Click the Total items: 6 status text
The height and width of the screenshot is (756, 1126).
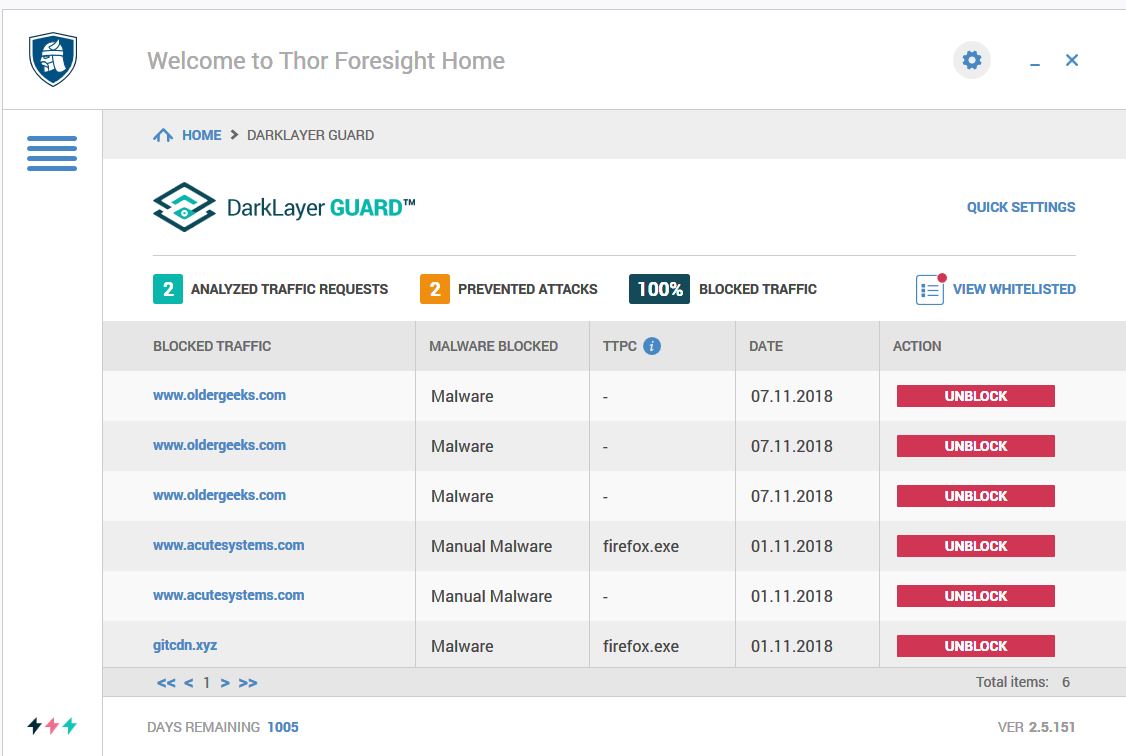coord(1023,682)
